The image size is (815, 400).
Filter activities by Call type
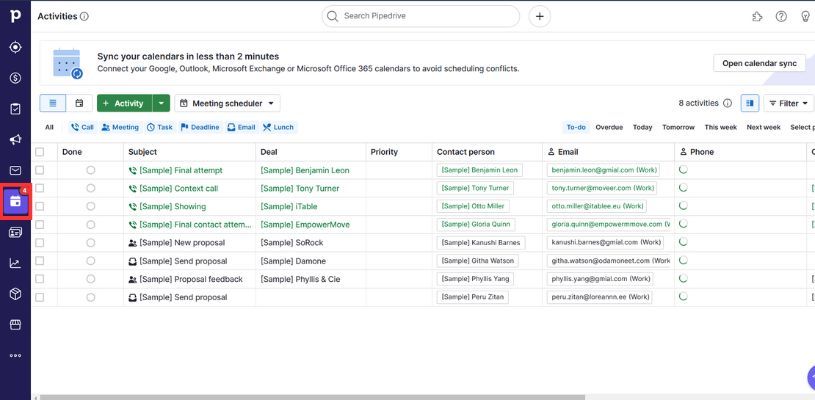click(82, 127)
